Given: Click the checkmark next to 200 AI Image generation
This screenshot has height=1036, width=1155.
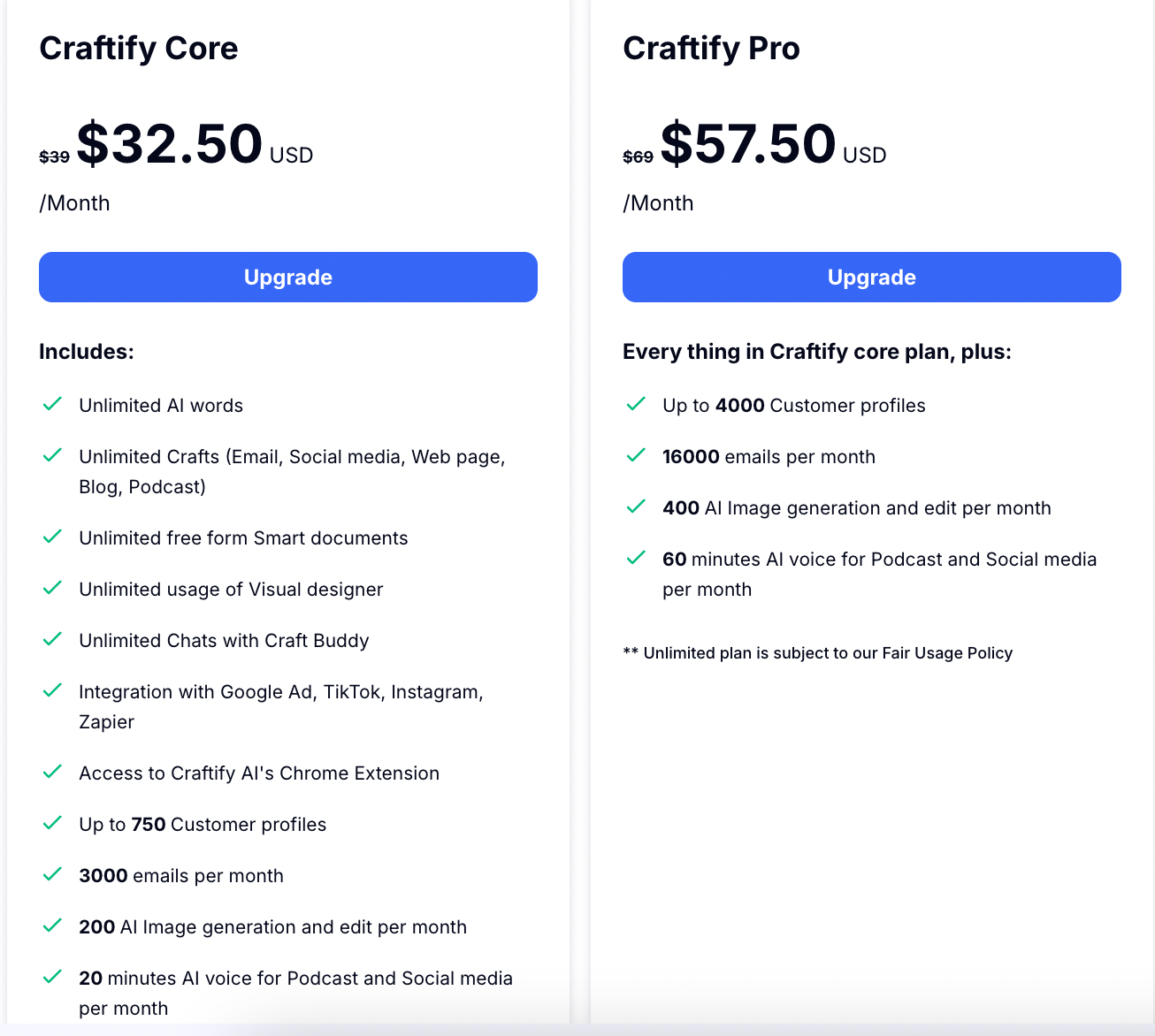Looking at the screenshot, I should tap(52, 926).
